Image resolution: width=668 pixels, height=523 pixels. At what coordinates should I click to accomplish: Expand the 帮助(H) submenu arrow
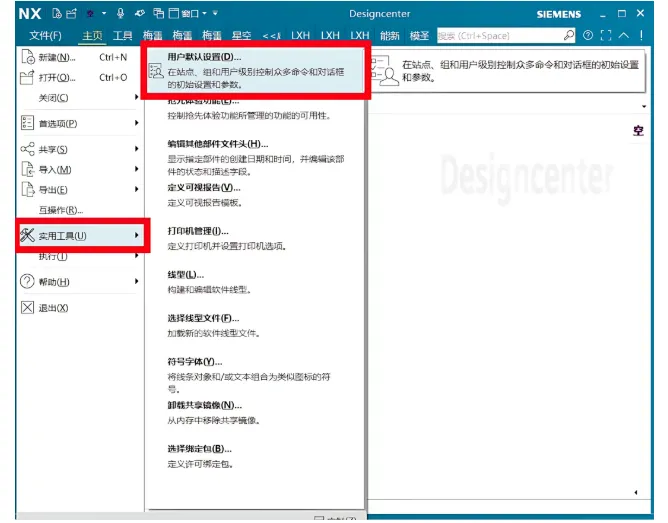point(136,281)
